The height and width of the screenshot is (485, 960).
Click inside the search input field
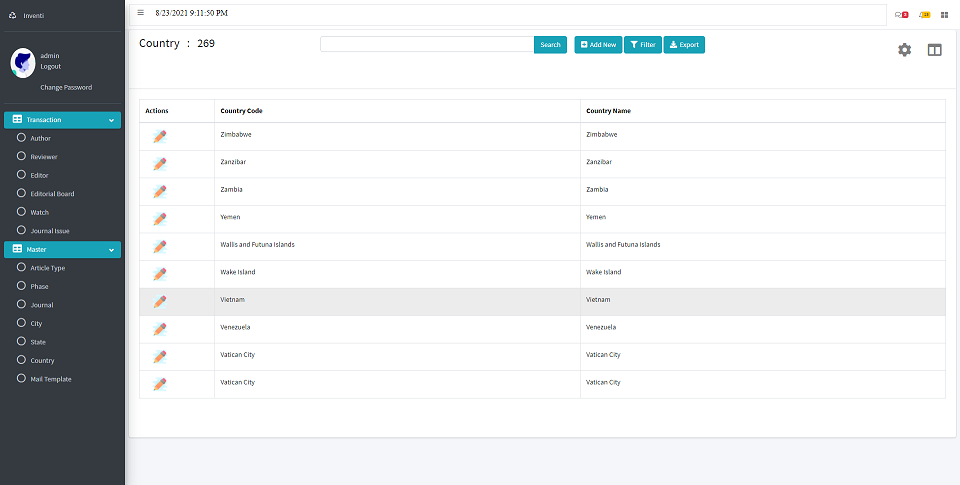point(426,45)
